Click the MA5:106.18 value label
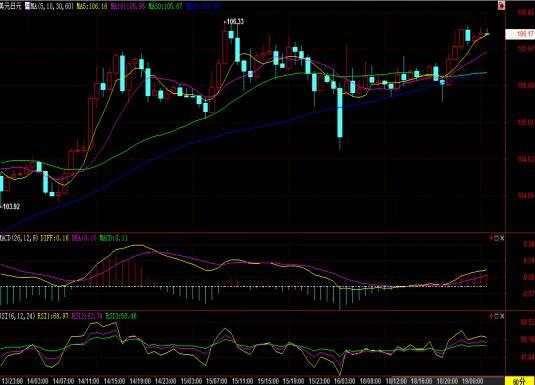535x385 pixels. pos(91,6)
